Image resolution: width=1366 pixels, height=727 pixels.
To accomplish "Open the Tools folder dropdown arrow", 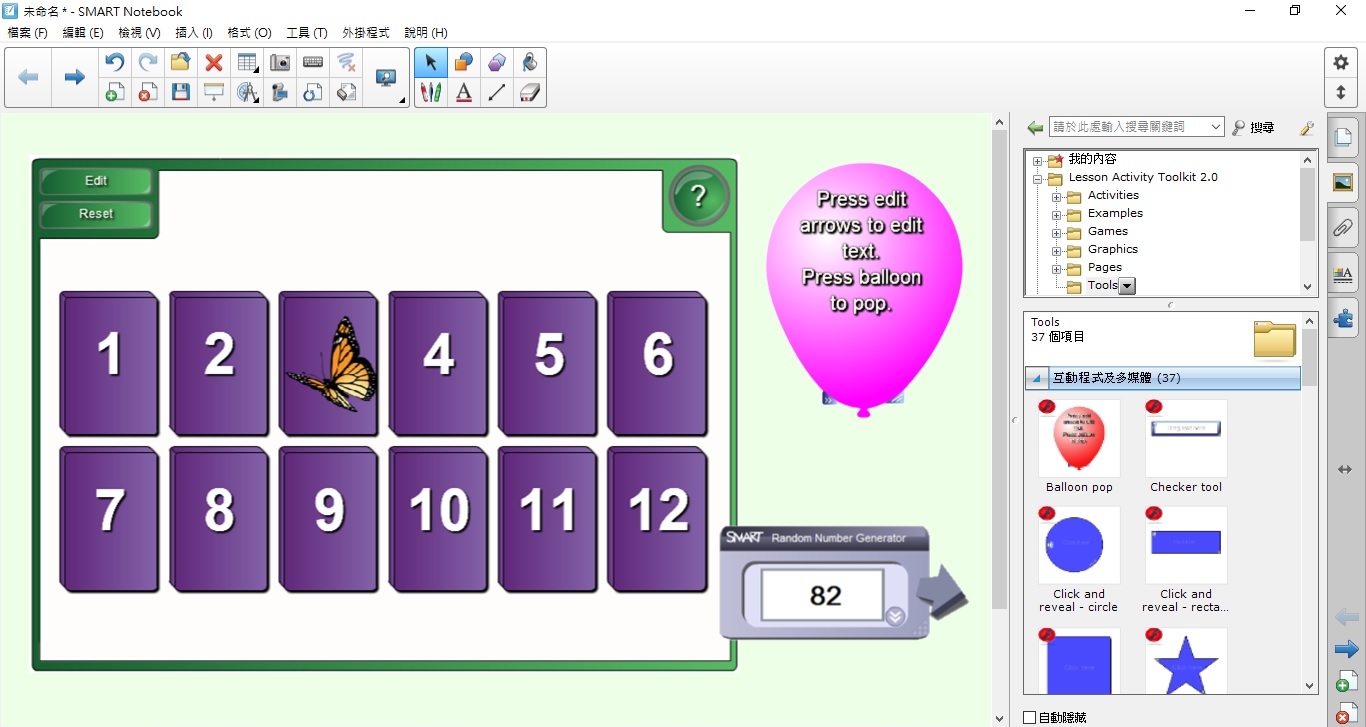I will pos(1127,286).
